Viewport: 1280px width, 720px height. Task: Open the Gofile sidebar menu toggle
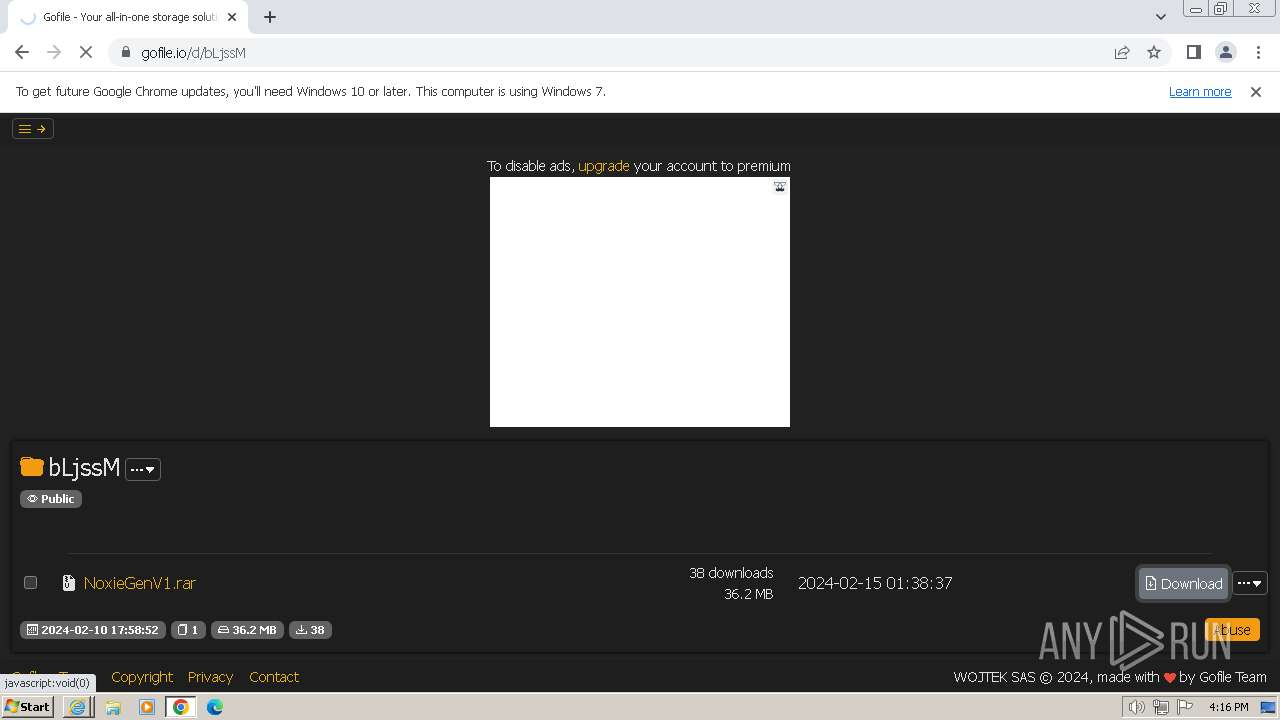pyautogui.click(x=32, y=128)
